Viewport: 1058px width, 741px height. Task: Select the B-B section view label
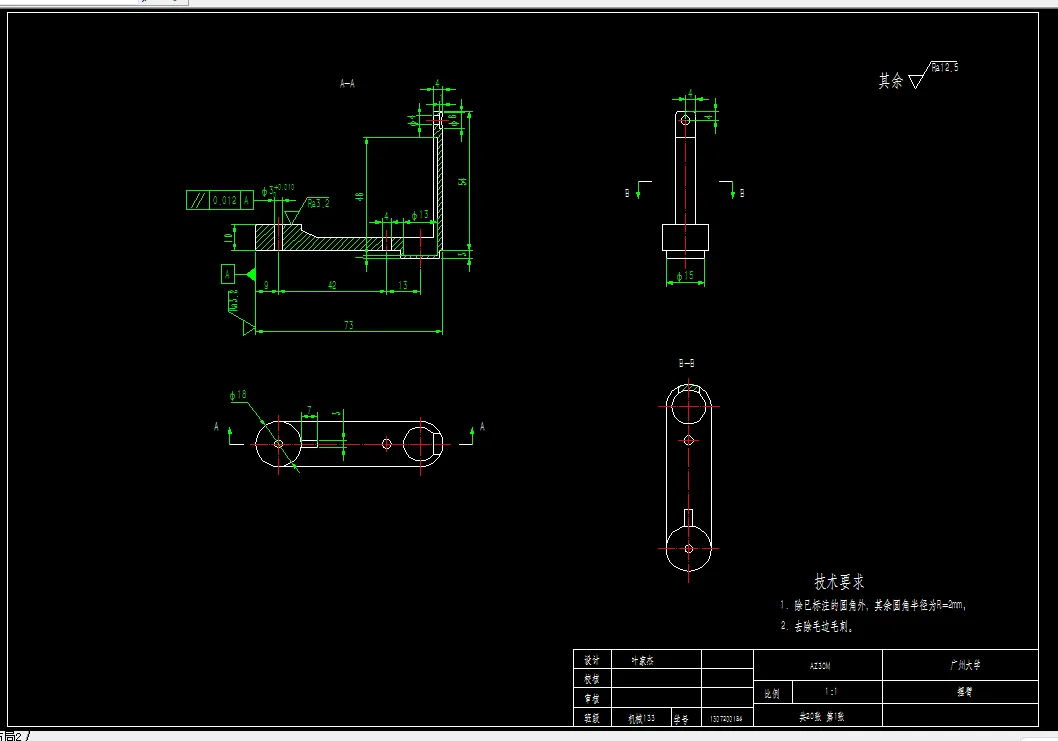coord(686,364)
